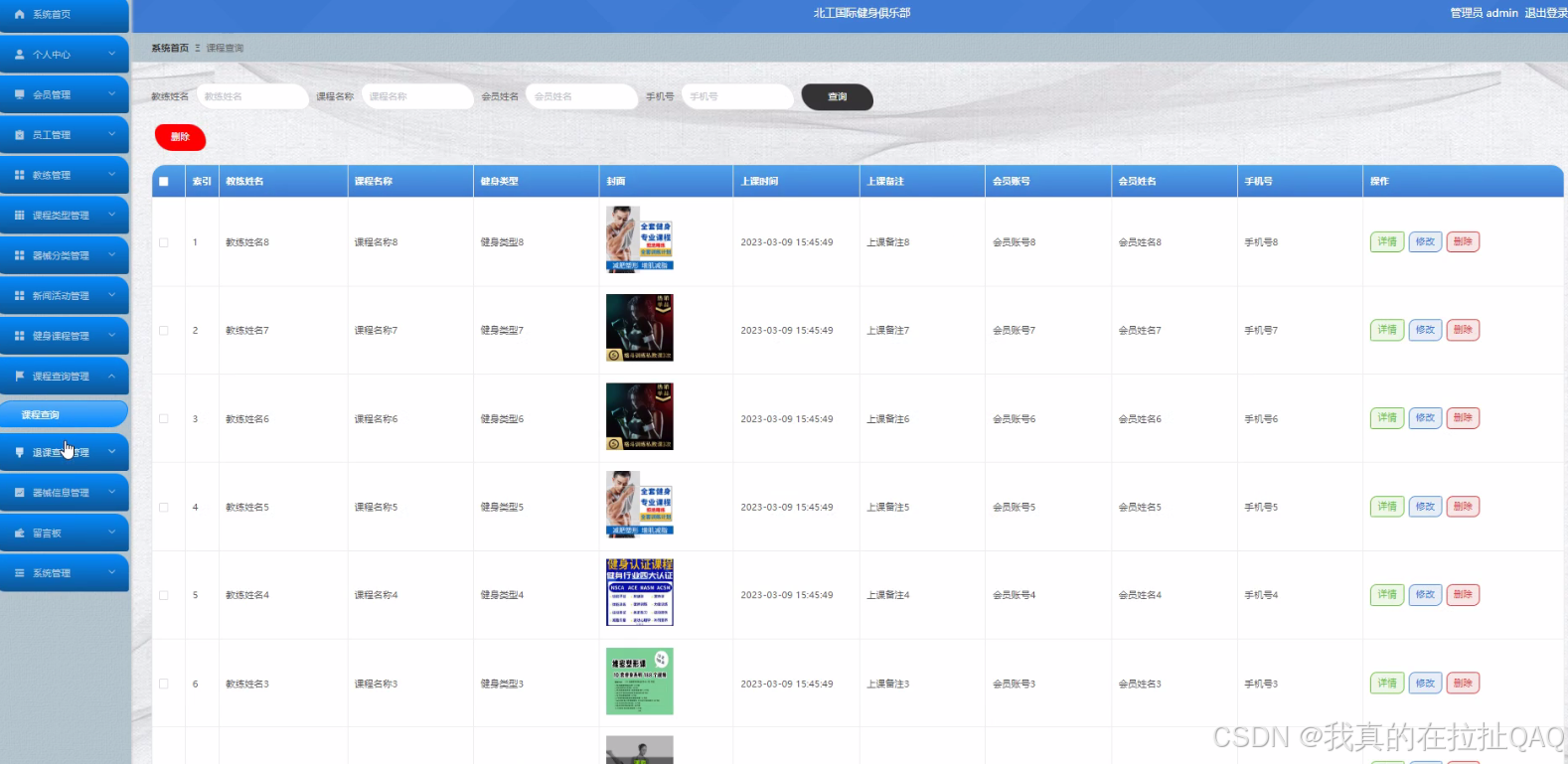Focus the 教练姓名 search input
Screen dimensions: 1568x764
[x=252, y=96]
